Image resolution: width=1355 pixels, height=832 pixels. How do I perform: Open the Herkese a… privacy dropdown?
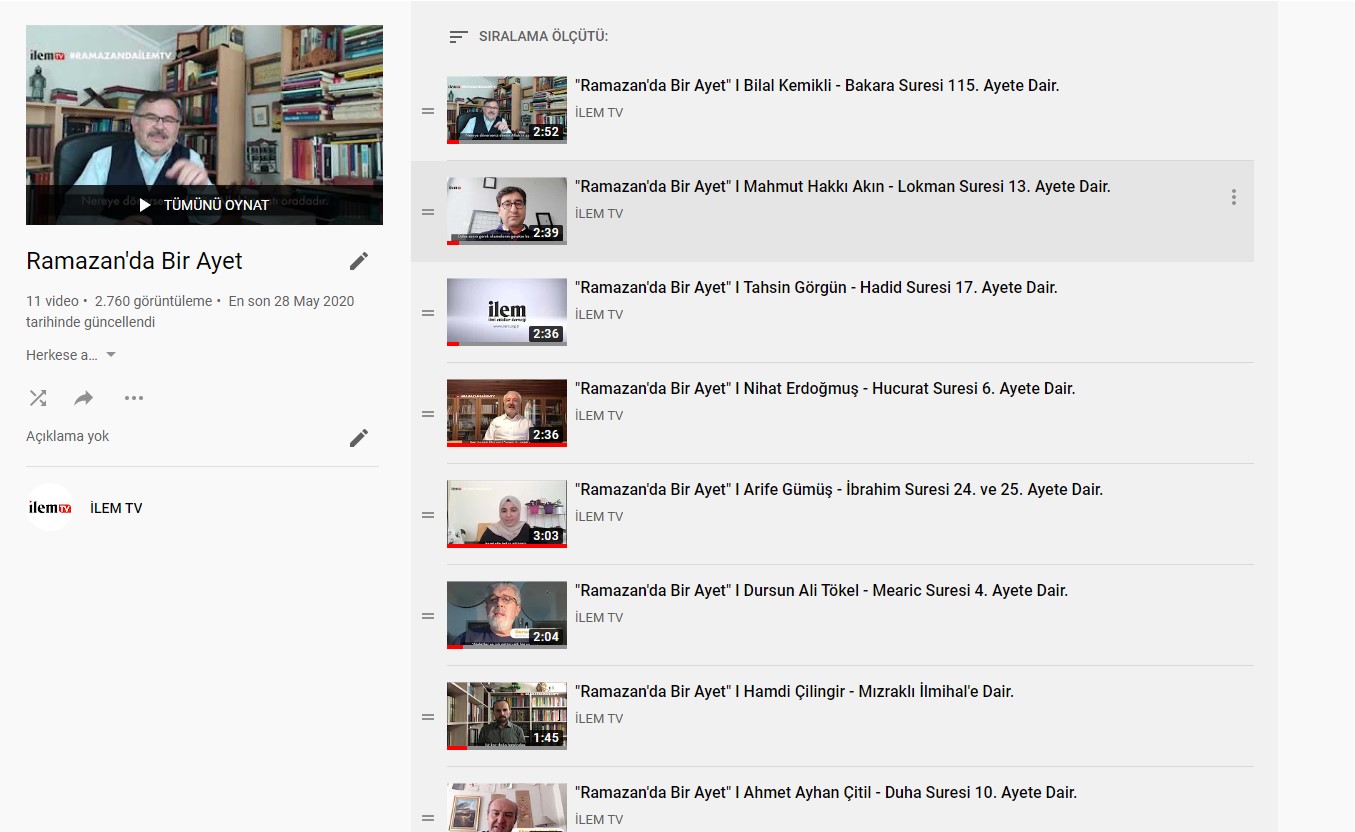[71, 355]
